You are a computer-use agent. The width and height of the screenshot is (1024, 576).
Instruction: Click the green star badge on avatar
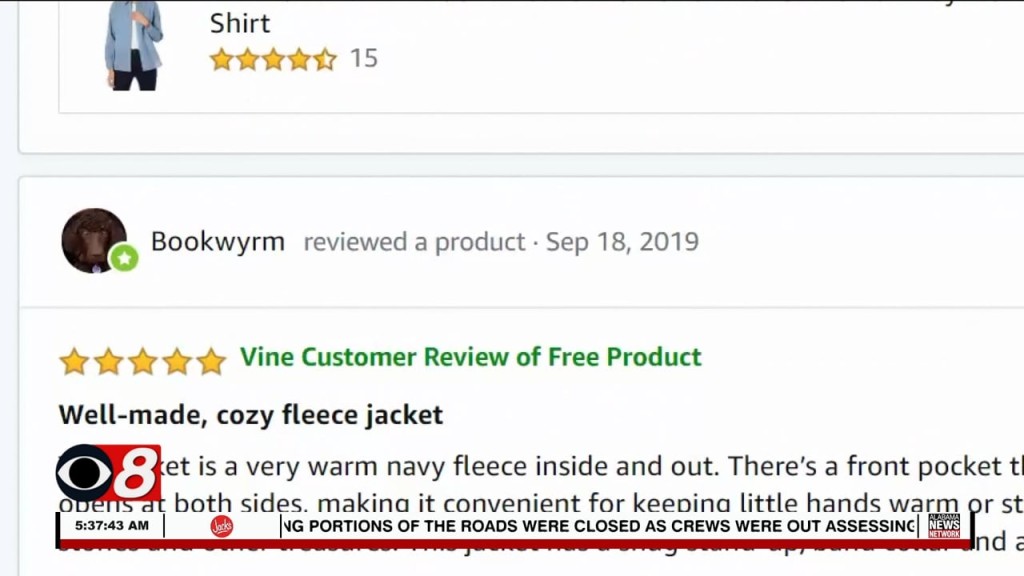124,258
